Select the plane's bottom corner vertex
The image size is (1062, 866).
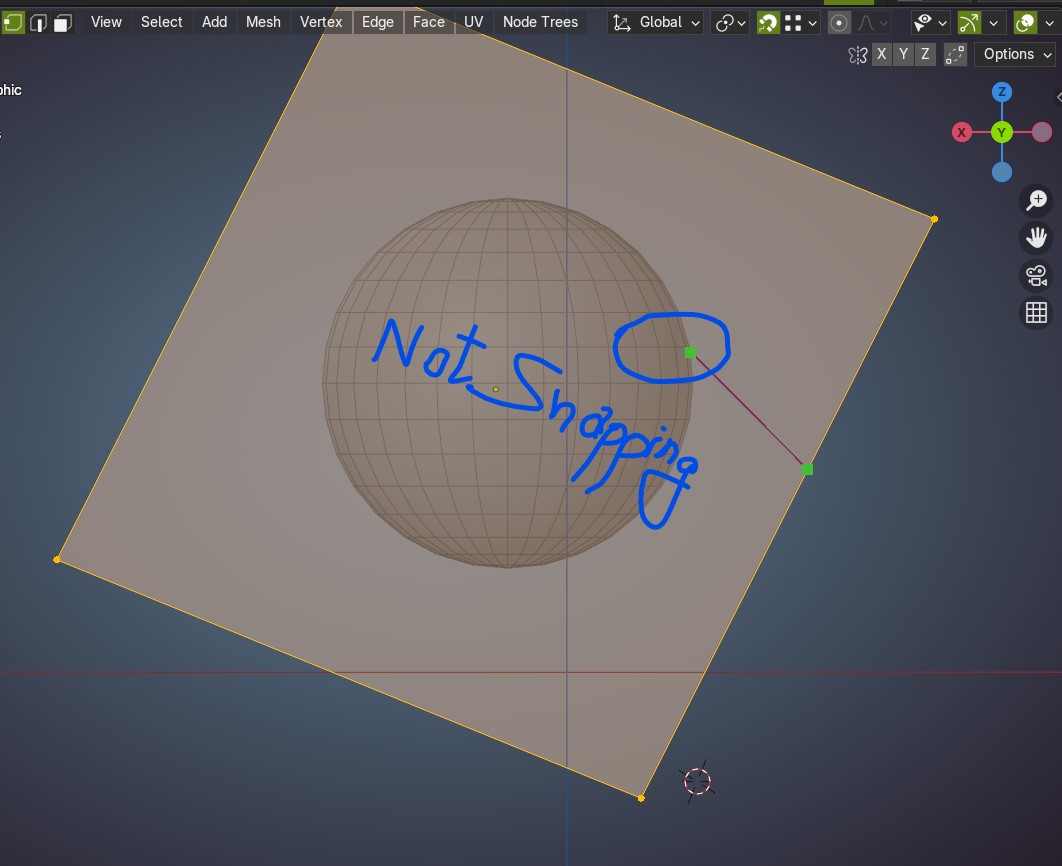pyautogui.click(x=641, y=798)
